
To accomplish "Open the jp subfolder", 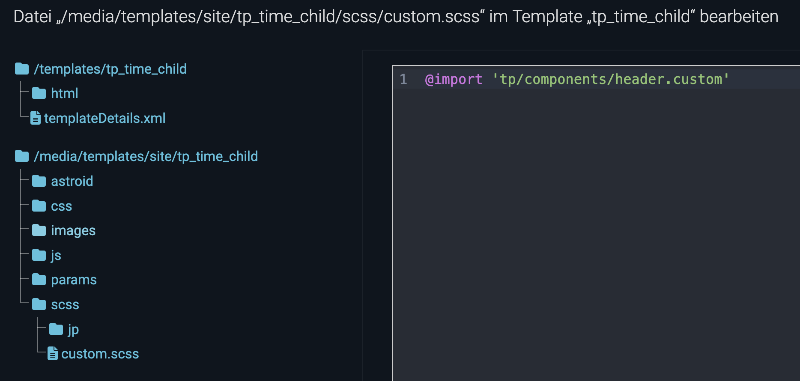I will tap(64, 329).
